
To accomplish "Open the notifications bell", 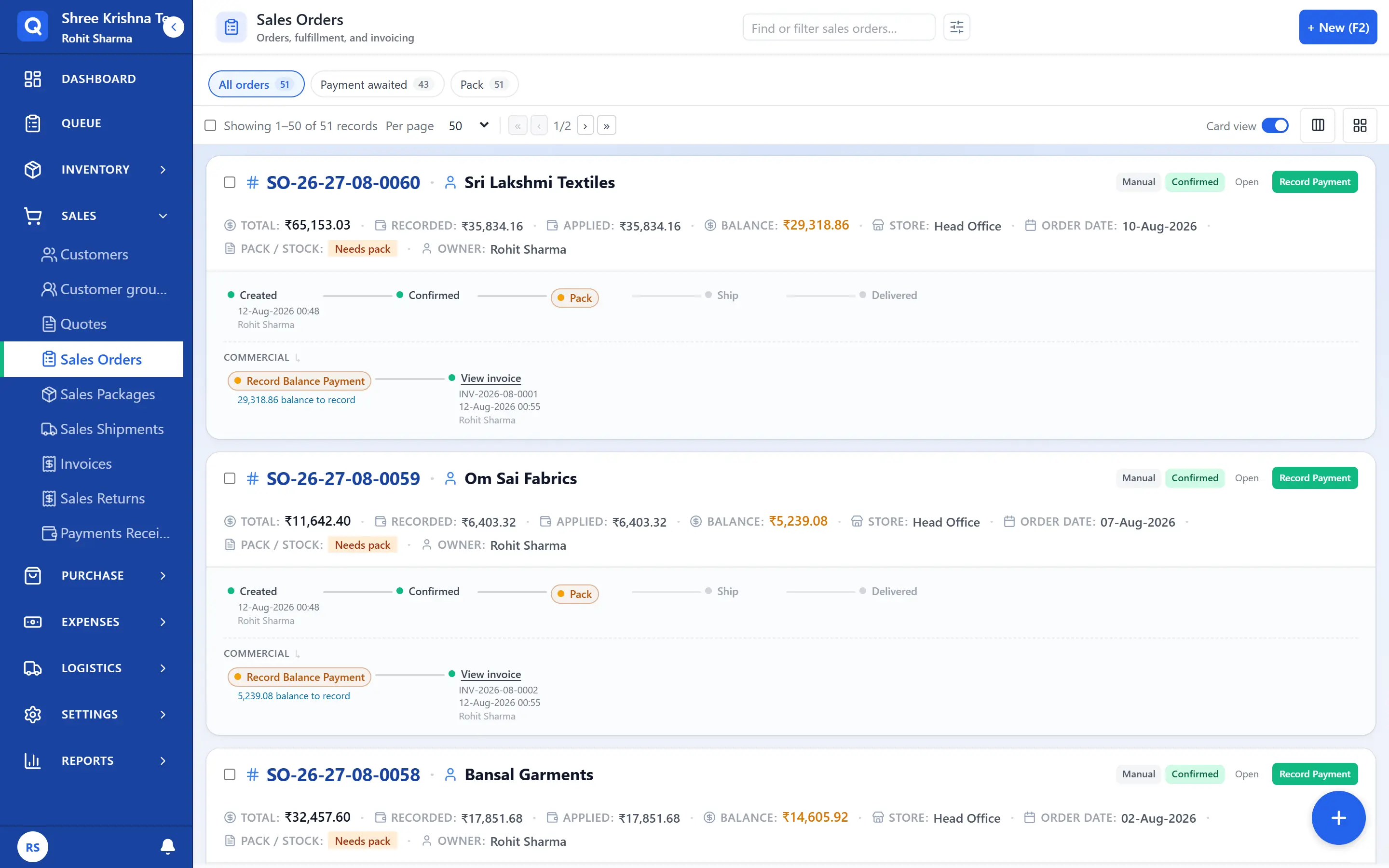I will click(x=168, y=846).
